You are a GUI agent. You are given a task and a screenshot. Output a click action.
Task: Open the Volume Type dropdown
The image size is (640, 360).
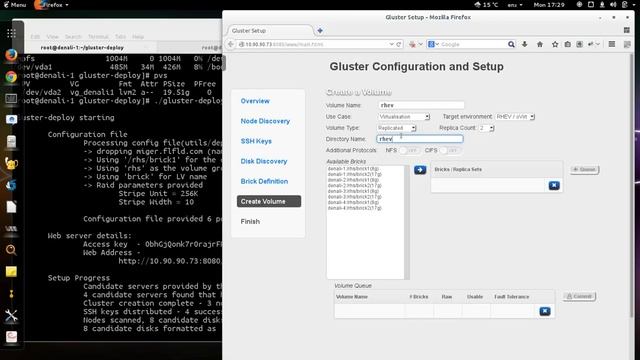pyautogui.click(x=397, y=128)
